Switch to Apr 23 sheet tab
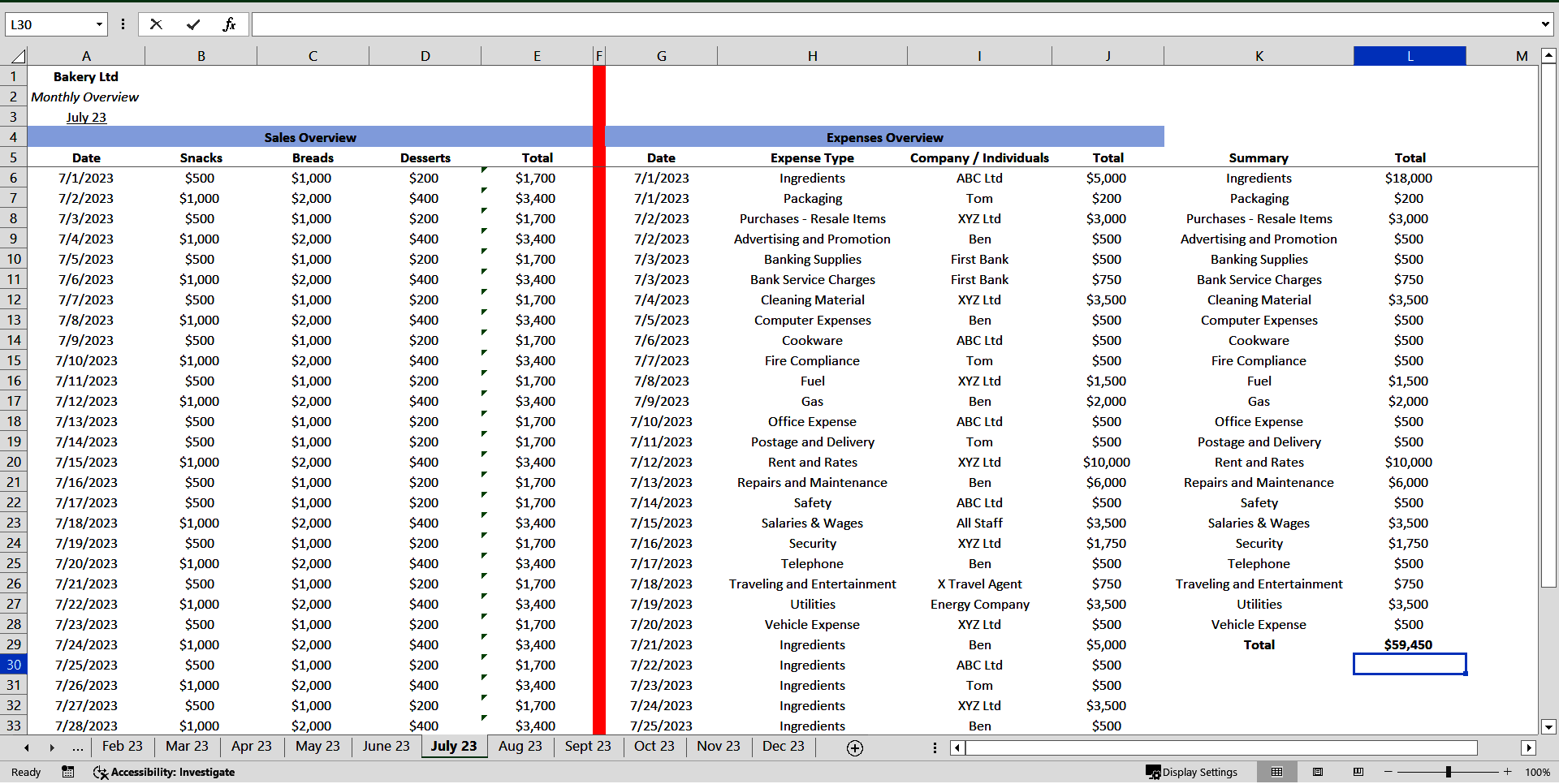 pyautogui.click(x=252, y=746)
